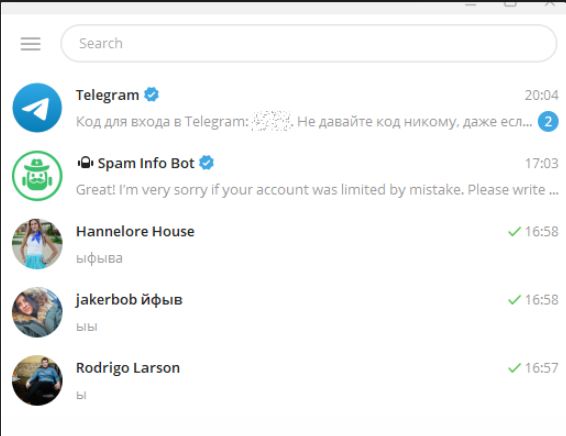Select the jakerbob йфыв chat name
This screenshot has width=566, height=436.
129,300
